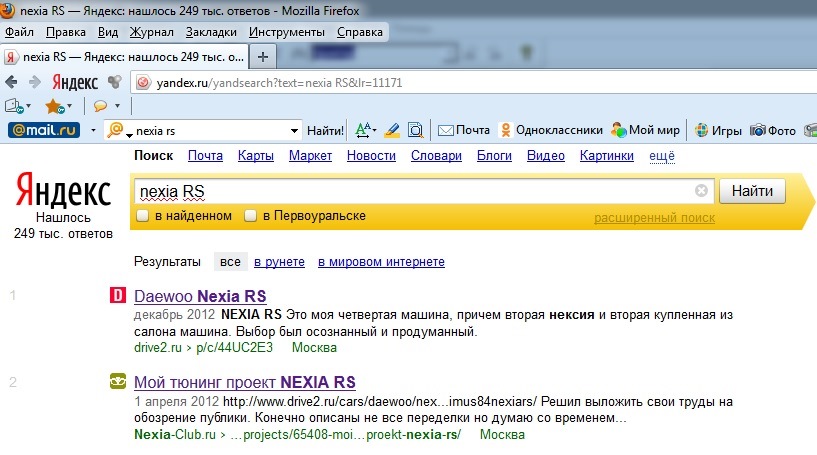The width and height of the screenshot is (817, 455).
Task: Clear the Yandex search field with X
Action: click(701, 191)
